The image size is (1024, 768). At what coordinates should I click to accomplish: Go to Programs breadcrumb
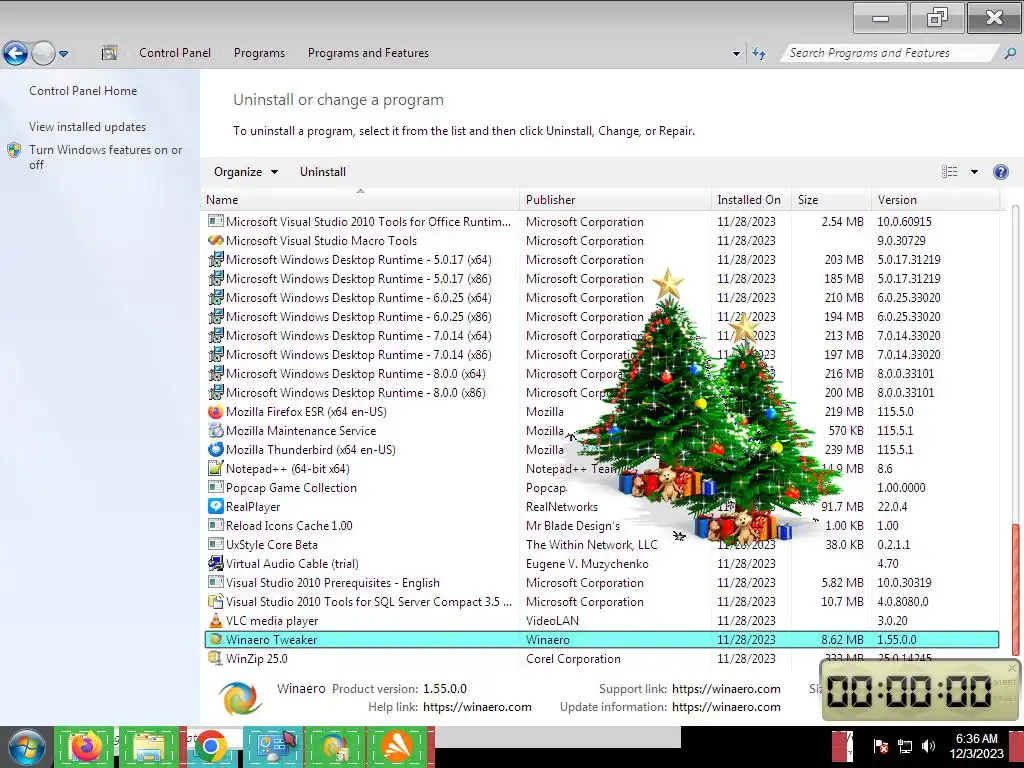point(259,53)
